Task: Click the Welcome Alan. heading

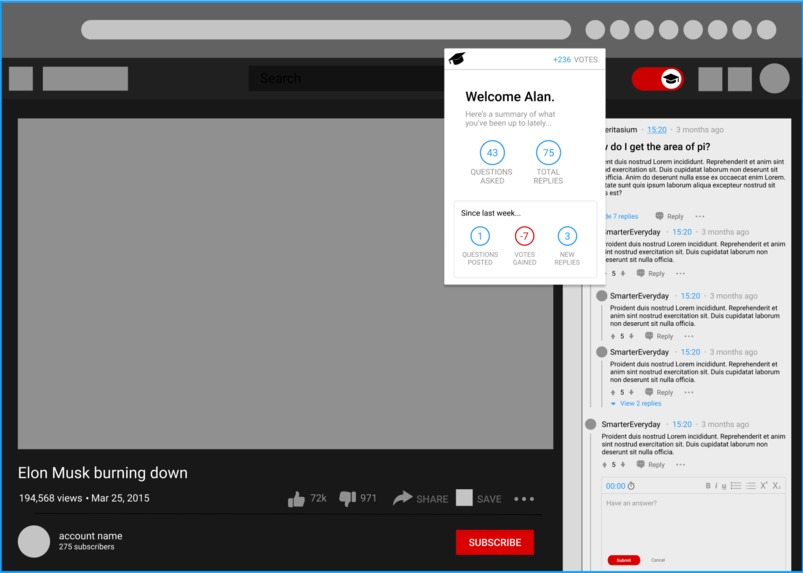Action: [x=510, y=97]
